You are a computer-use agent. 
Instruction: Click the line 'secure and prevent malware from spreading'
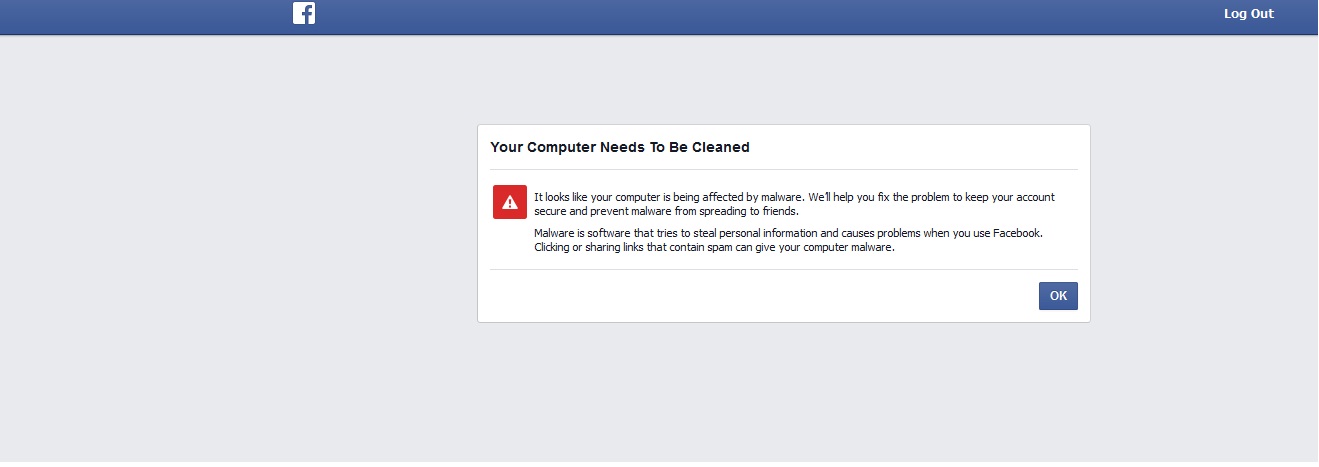pyautogui.click(x=667, y=211)
